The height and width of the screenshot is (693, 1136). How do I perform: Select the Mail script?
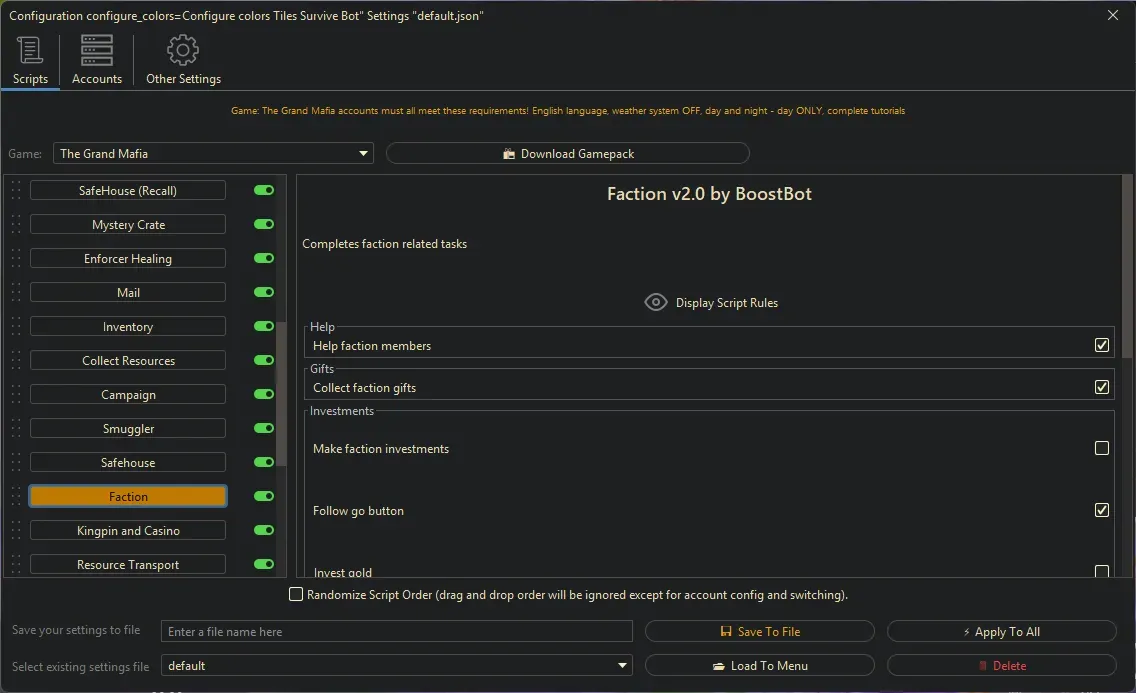point(128,293)
